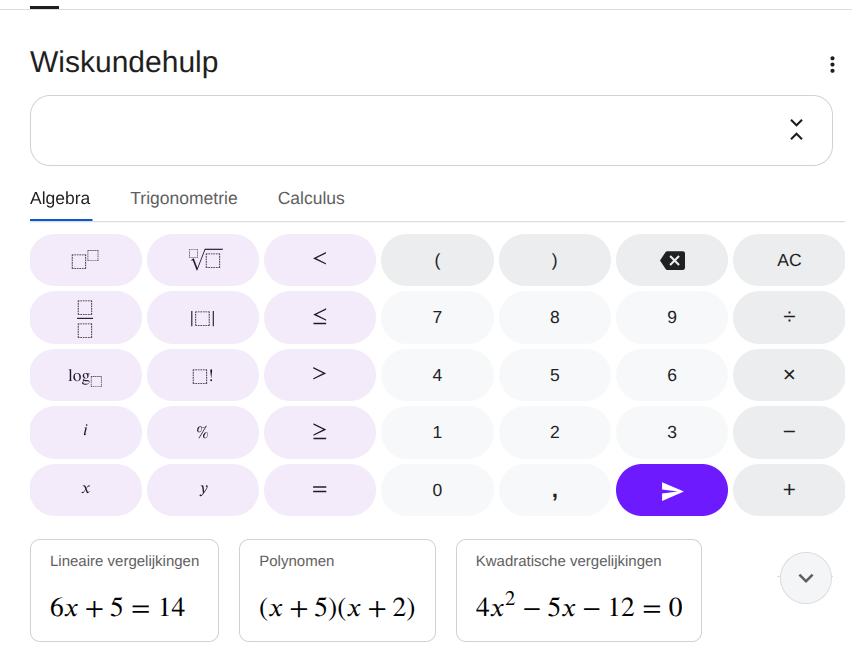
Task: Open the Calculus tab
Action: tap(311, 198)
